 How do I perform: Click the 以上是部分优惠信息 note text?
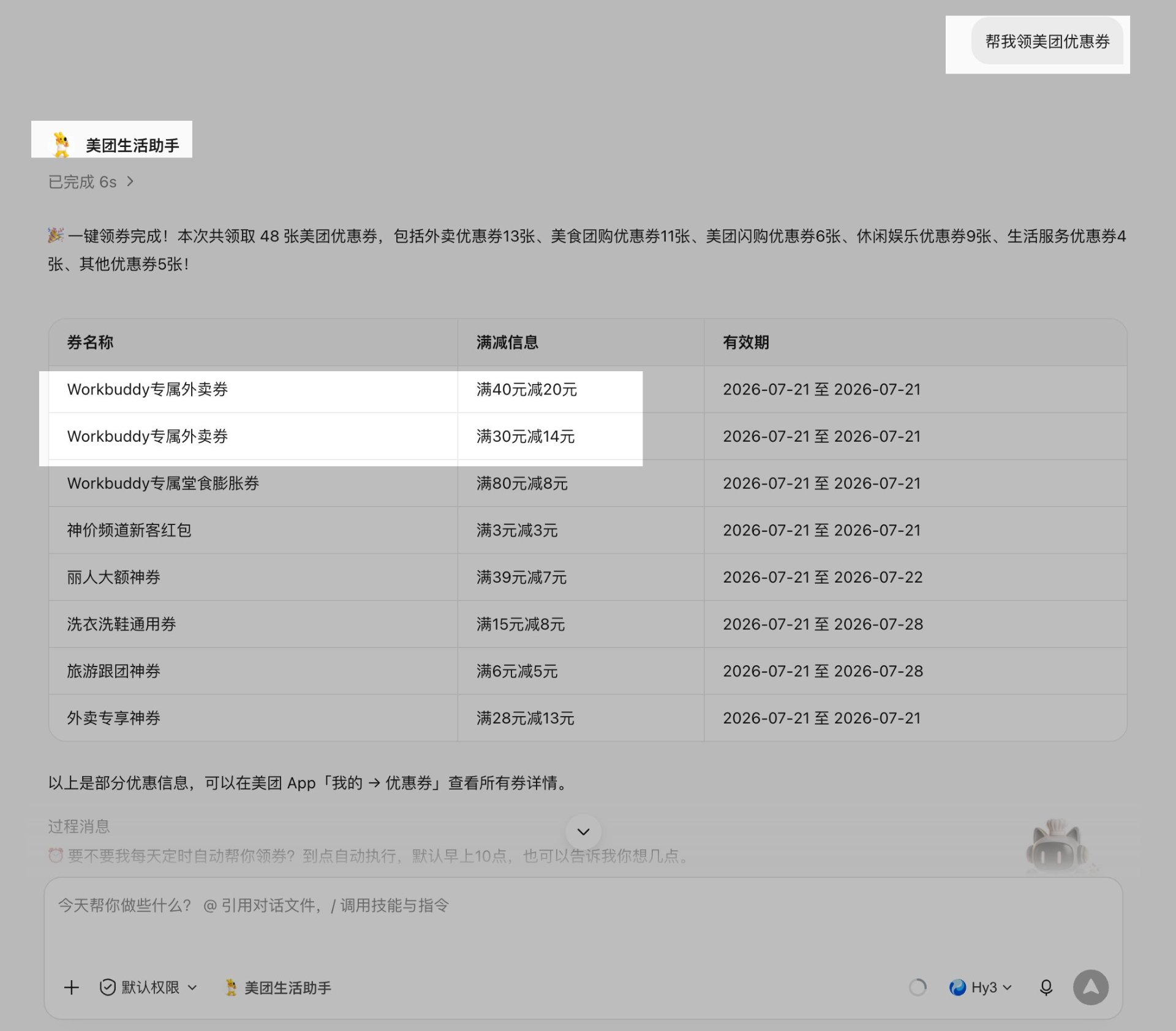(311, 783)
